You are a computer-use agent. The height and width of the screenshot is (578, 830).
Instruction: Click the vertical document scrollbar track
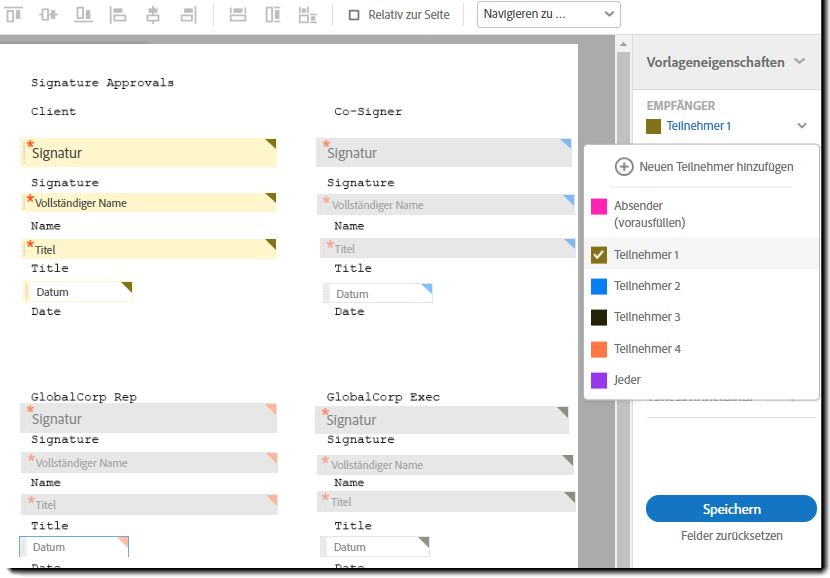(624, 307)
